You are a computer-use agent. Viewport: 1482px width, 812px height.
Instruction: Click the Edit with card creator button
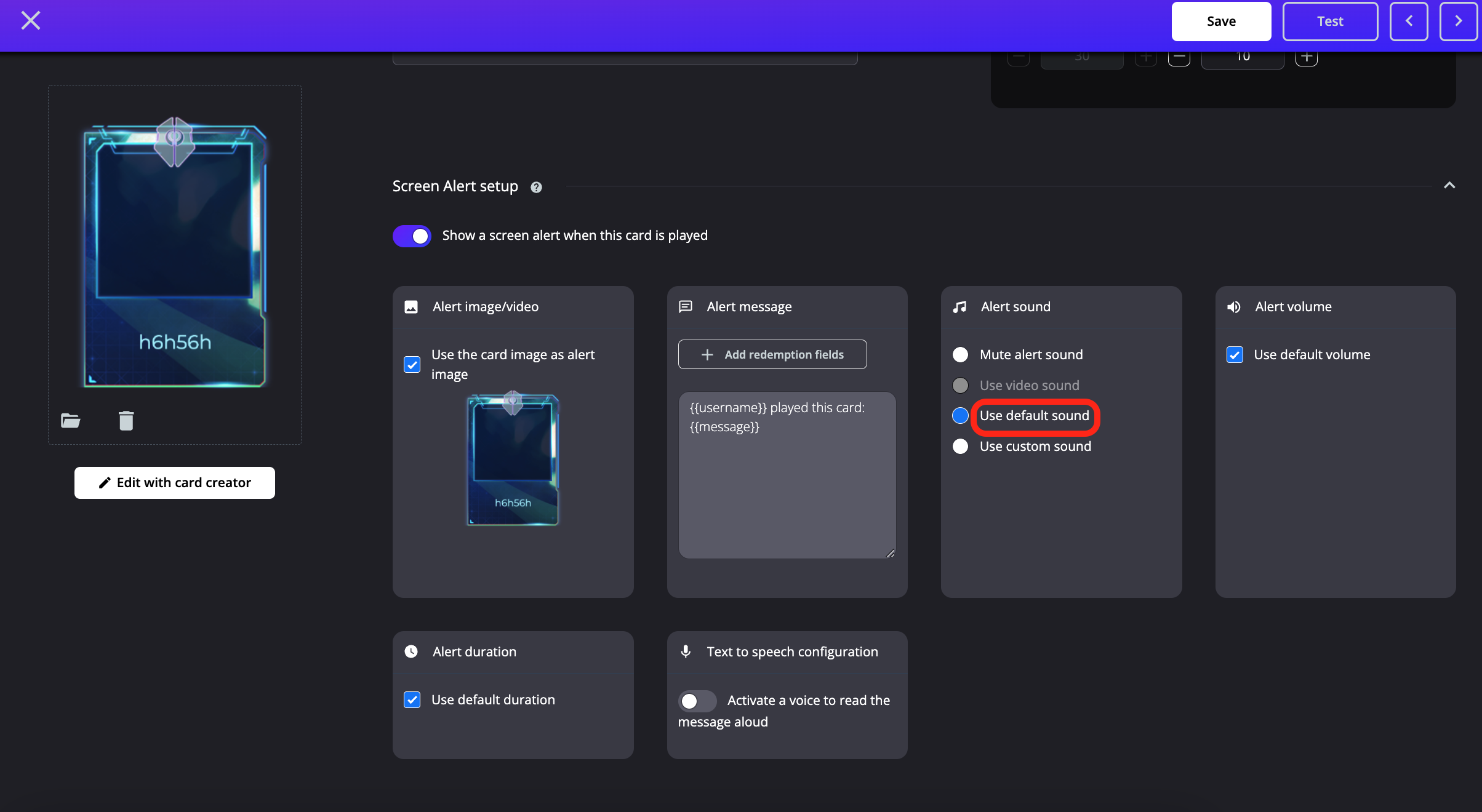coord(175,482)
